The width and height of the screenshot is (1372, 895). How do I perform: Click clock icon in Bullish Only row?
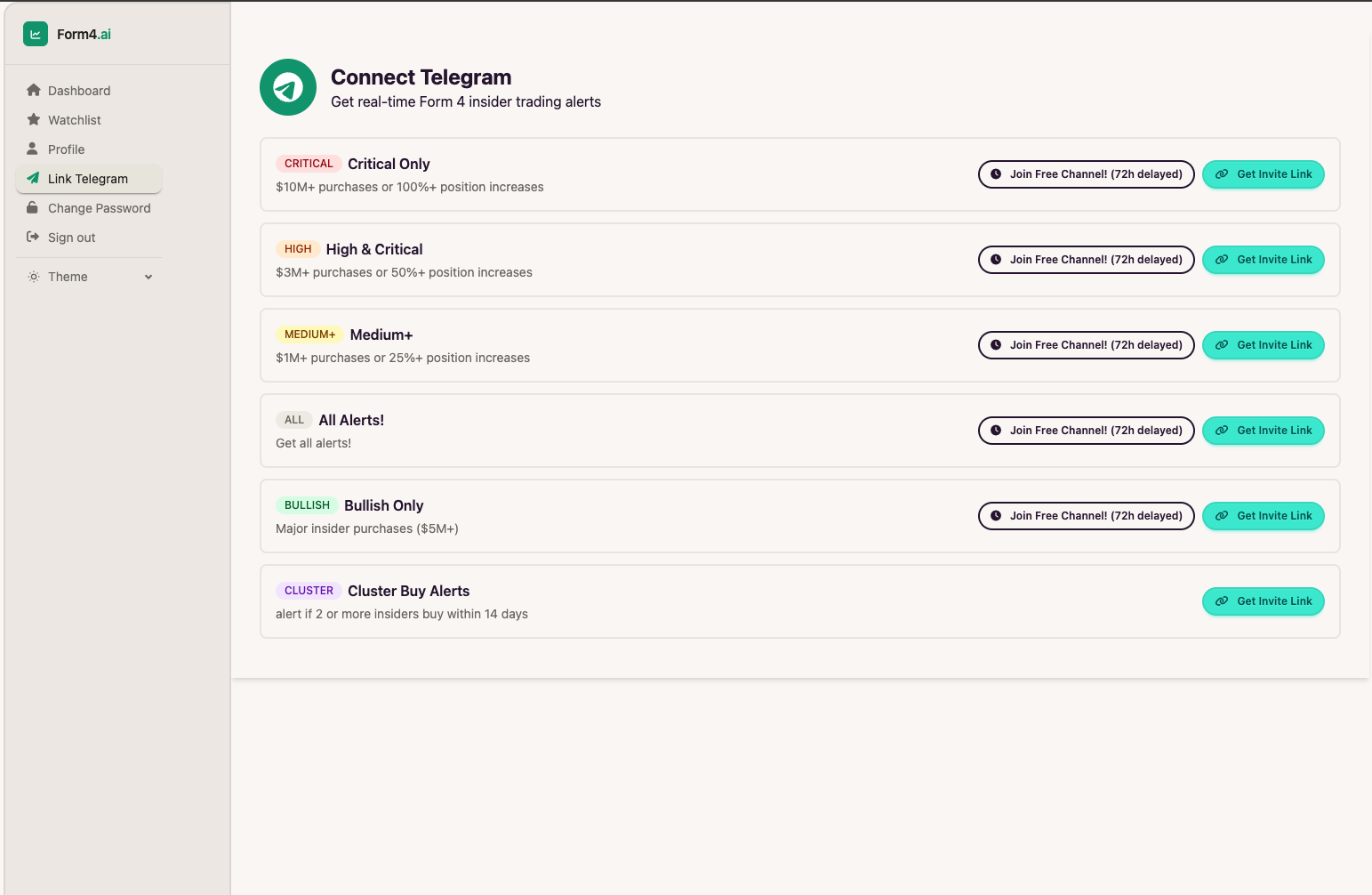(x=996, y=516)
